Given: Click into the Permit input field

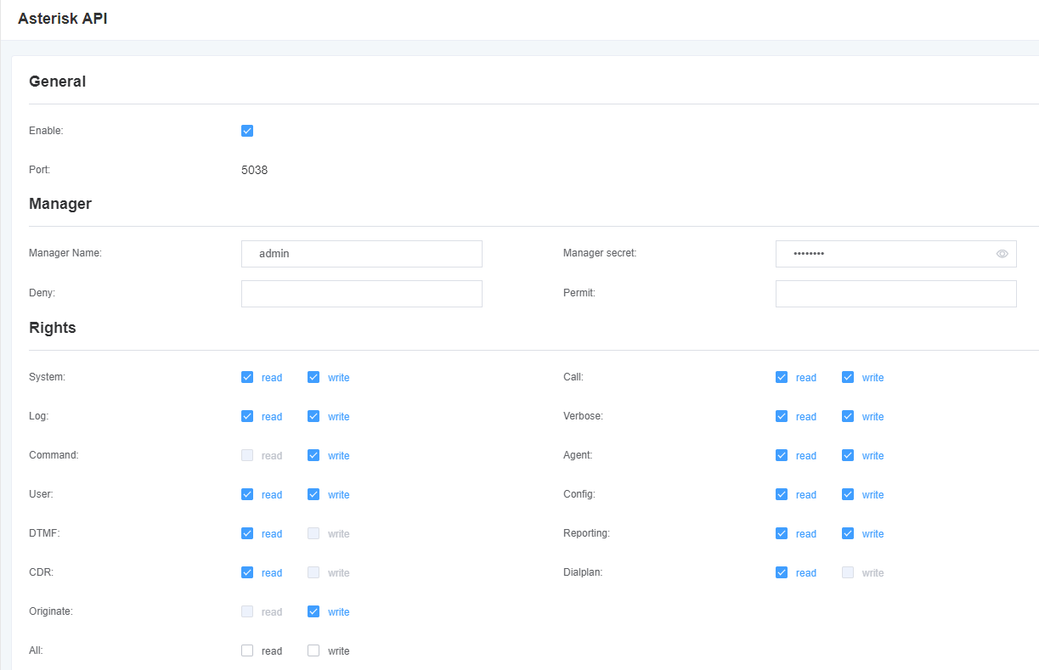Looking at the screenshot, I should (x=896, y=294).
